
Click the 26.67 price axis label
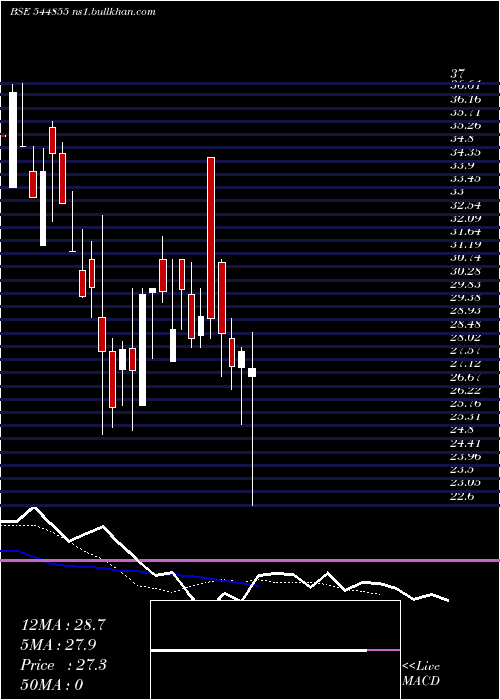tap(465, 377)
